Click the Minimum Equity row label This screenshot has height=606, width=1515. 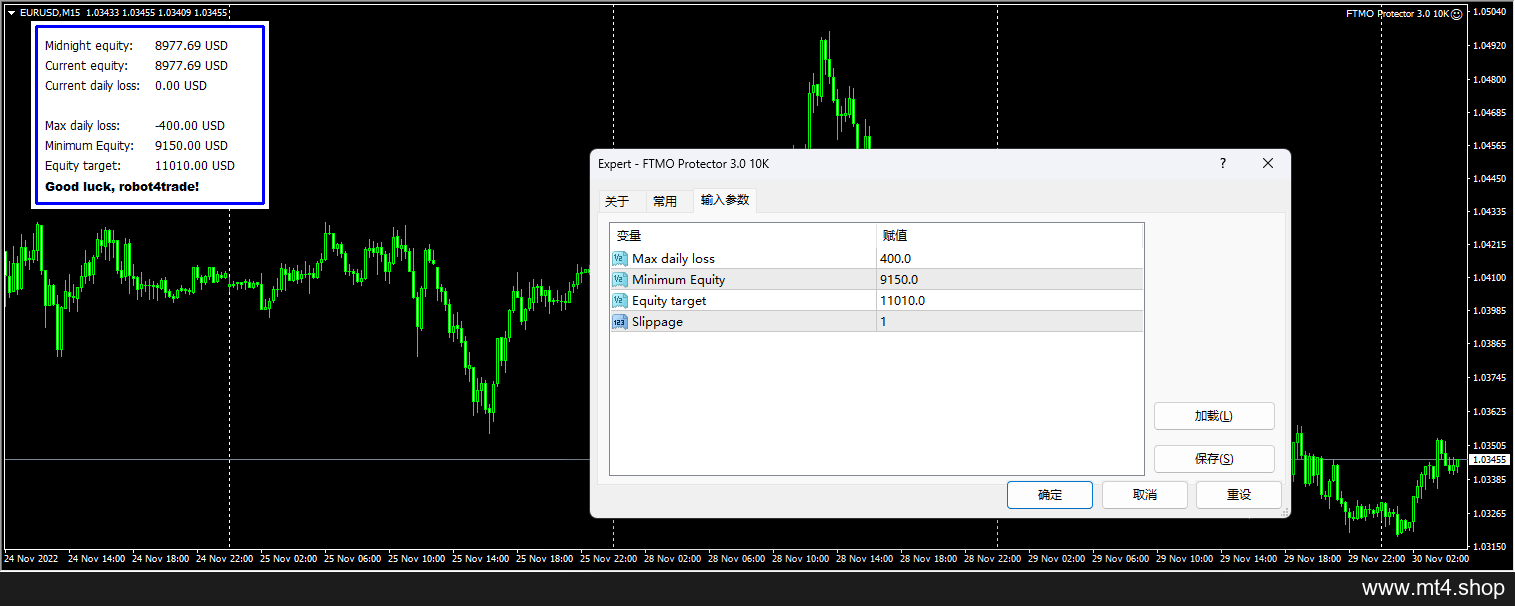pyautogui.click(x=679, y=280)
